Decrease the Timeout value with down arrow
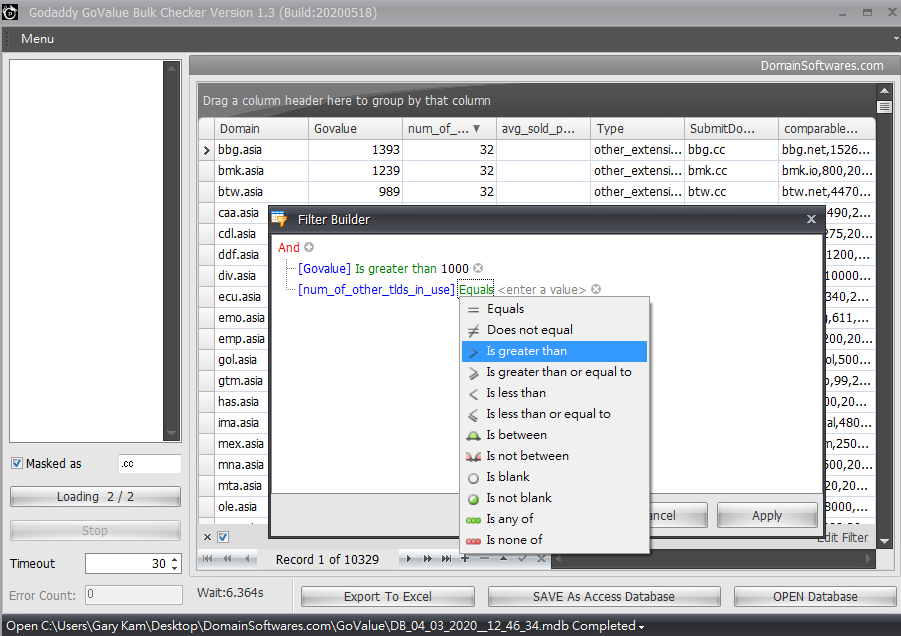901x636 pixels. pyautogui.click(x=175, y=568)
